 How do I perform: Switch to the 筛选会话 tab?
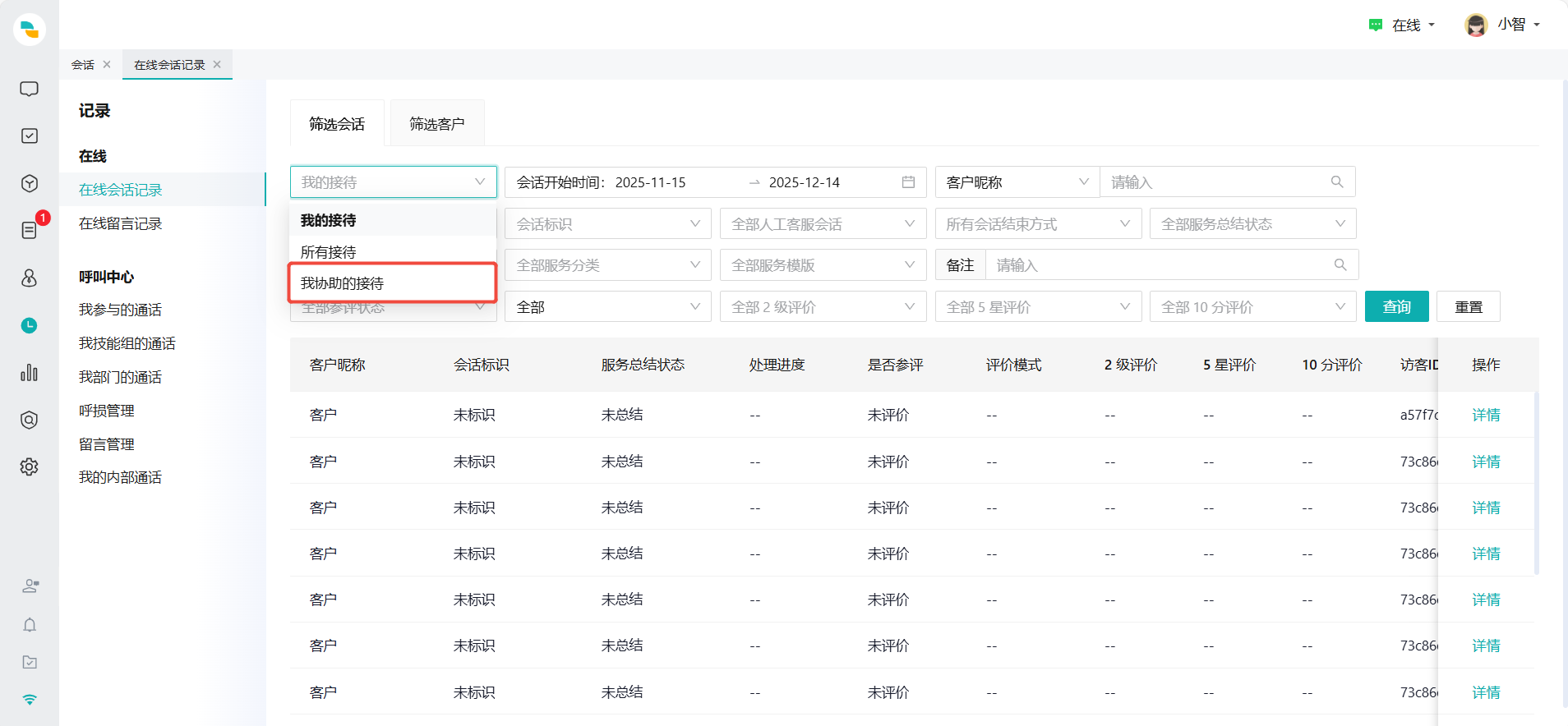337,123
